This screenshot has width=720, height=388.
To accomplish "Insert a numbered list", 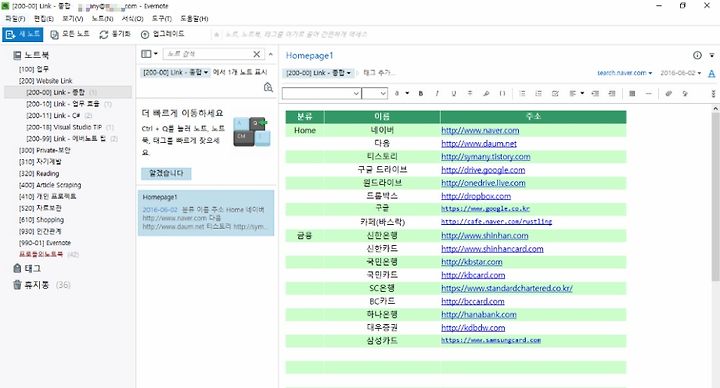I will click(x=539, y=93).
